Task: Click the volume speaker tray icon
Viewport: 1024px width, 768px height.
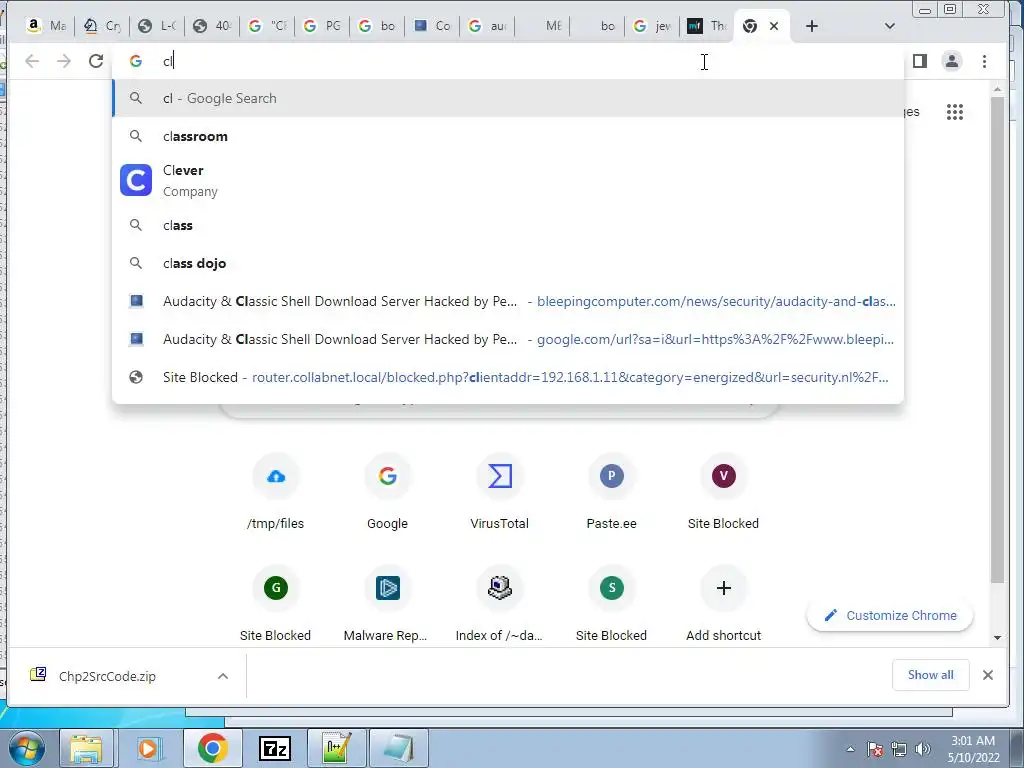Action: click(x=922, y=749)
